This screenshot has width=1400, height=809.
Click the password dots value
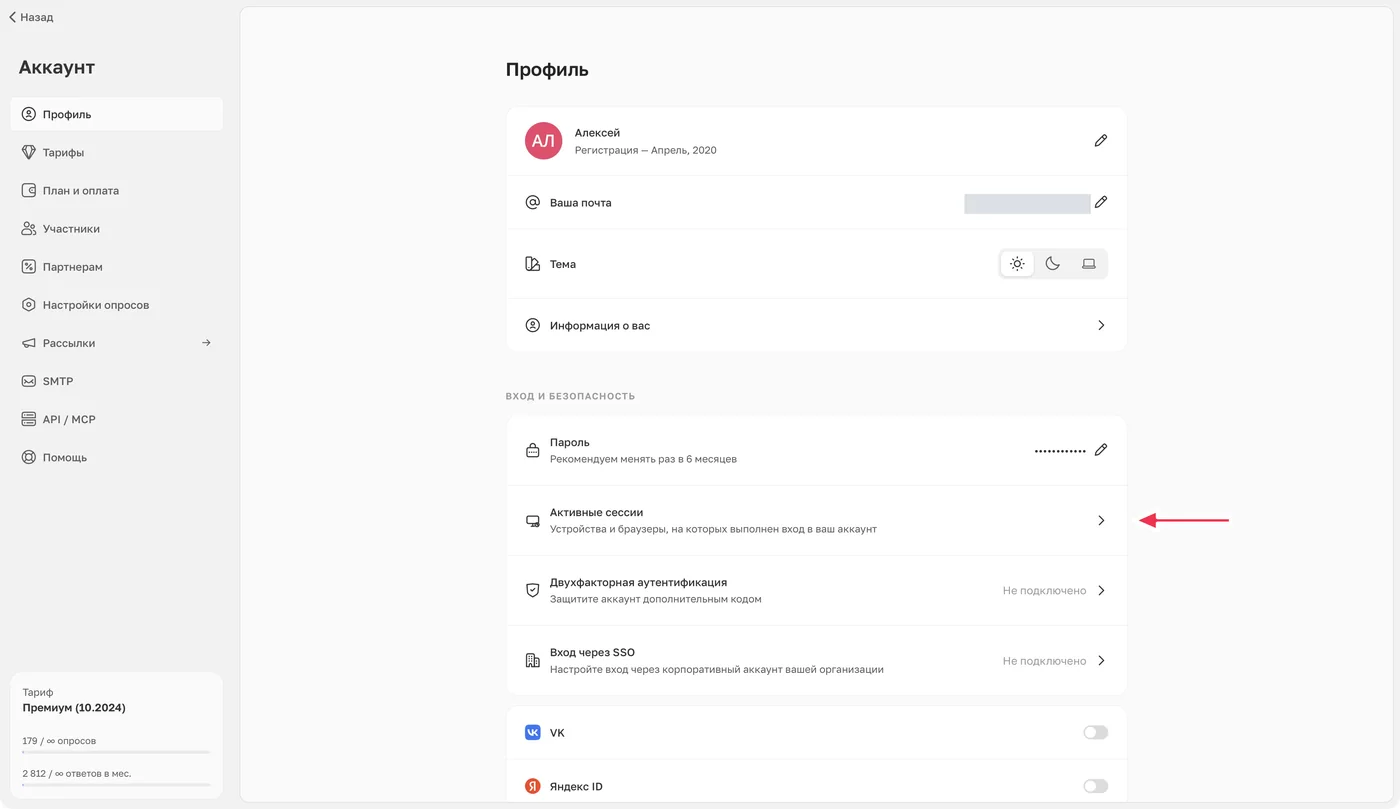click(x=1060, y=452)
